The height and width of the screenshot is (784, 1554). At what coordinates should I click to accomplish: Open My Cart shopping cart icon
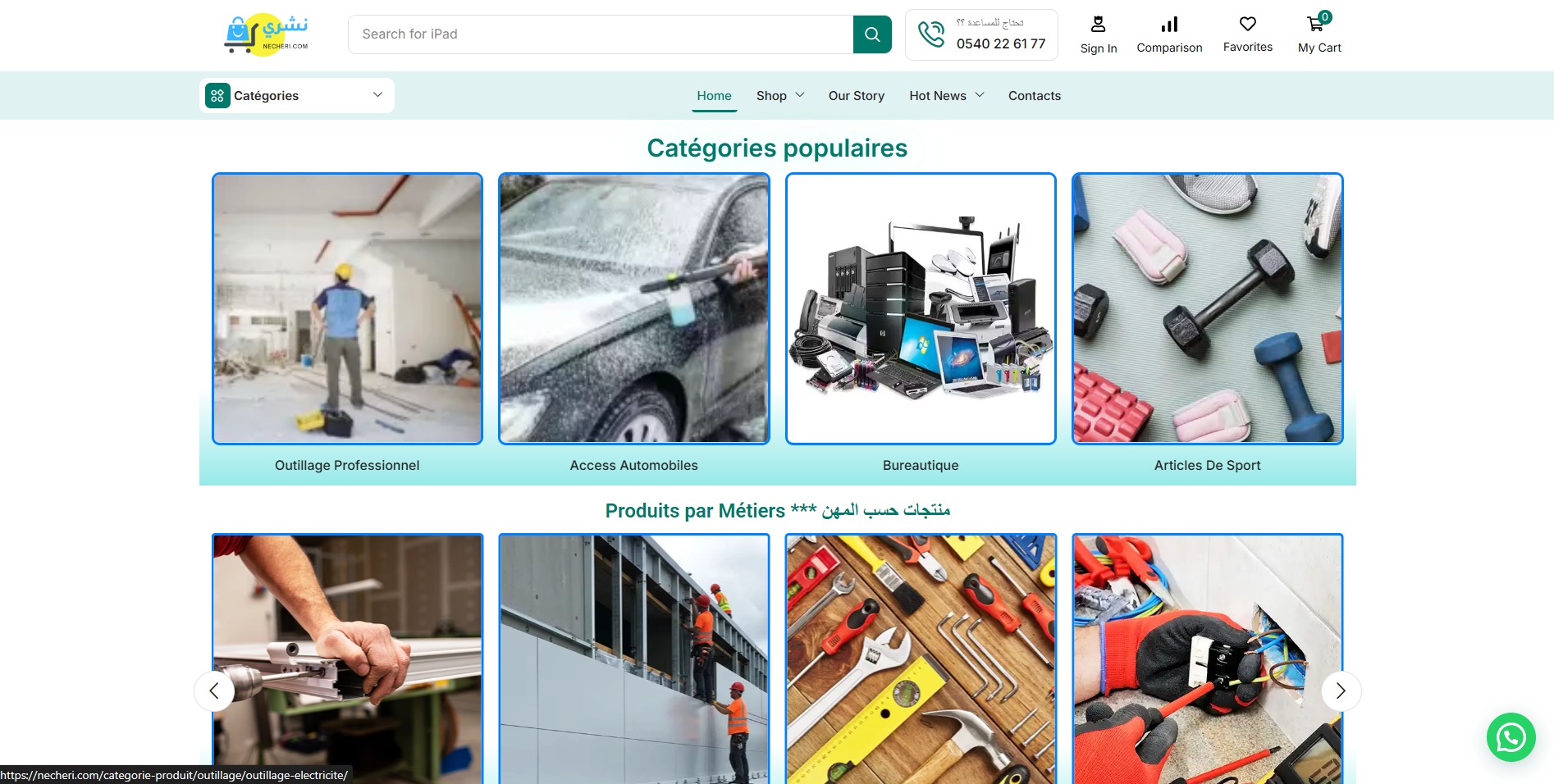tap(1316, 25)
